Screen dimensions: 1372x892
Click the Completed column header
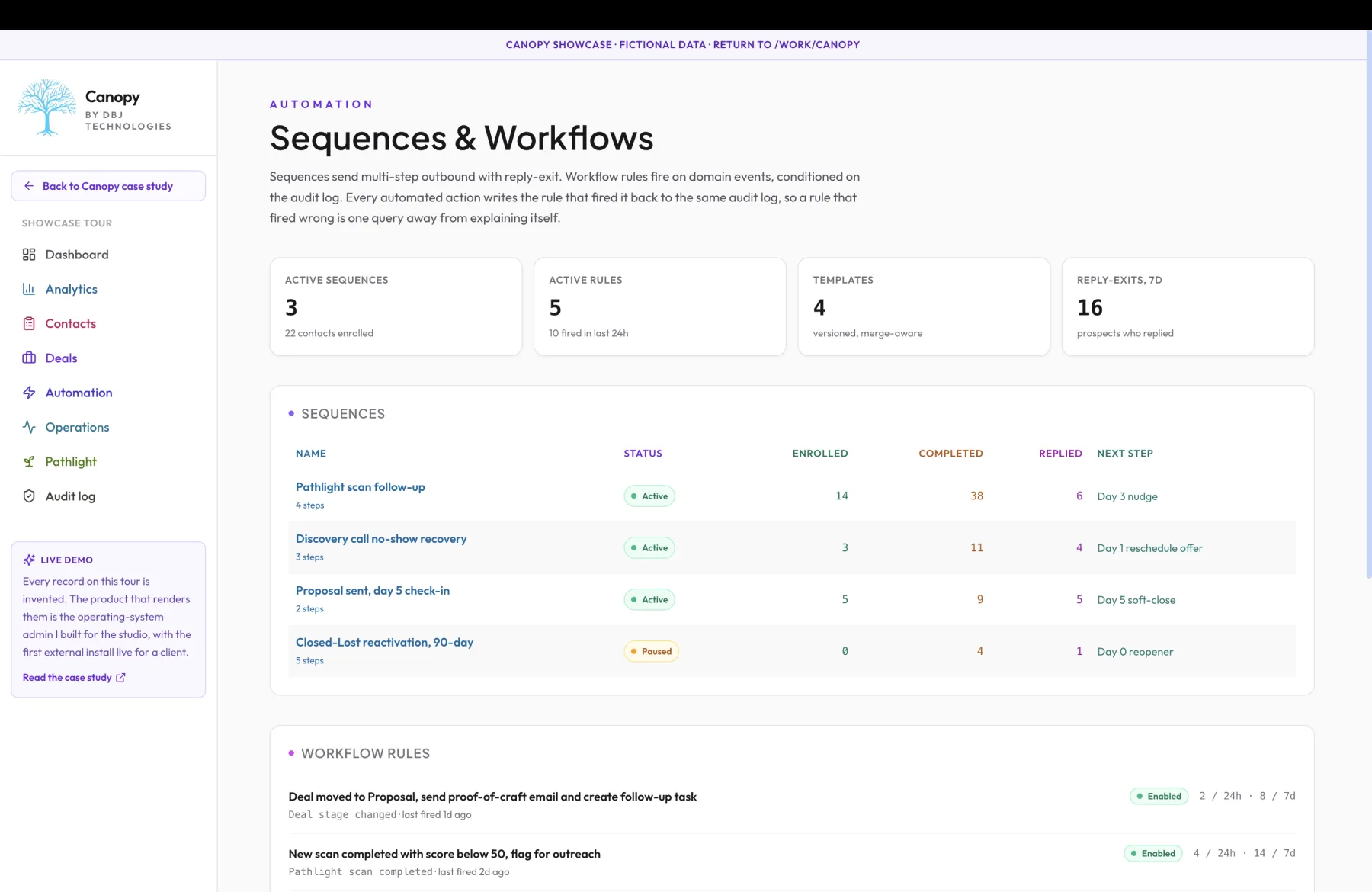pyautogui.click(x=950, y=454)
